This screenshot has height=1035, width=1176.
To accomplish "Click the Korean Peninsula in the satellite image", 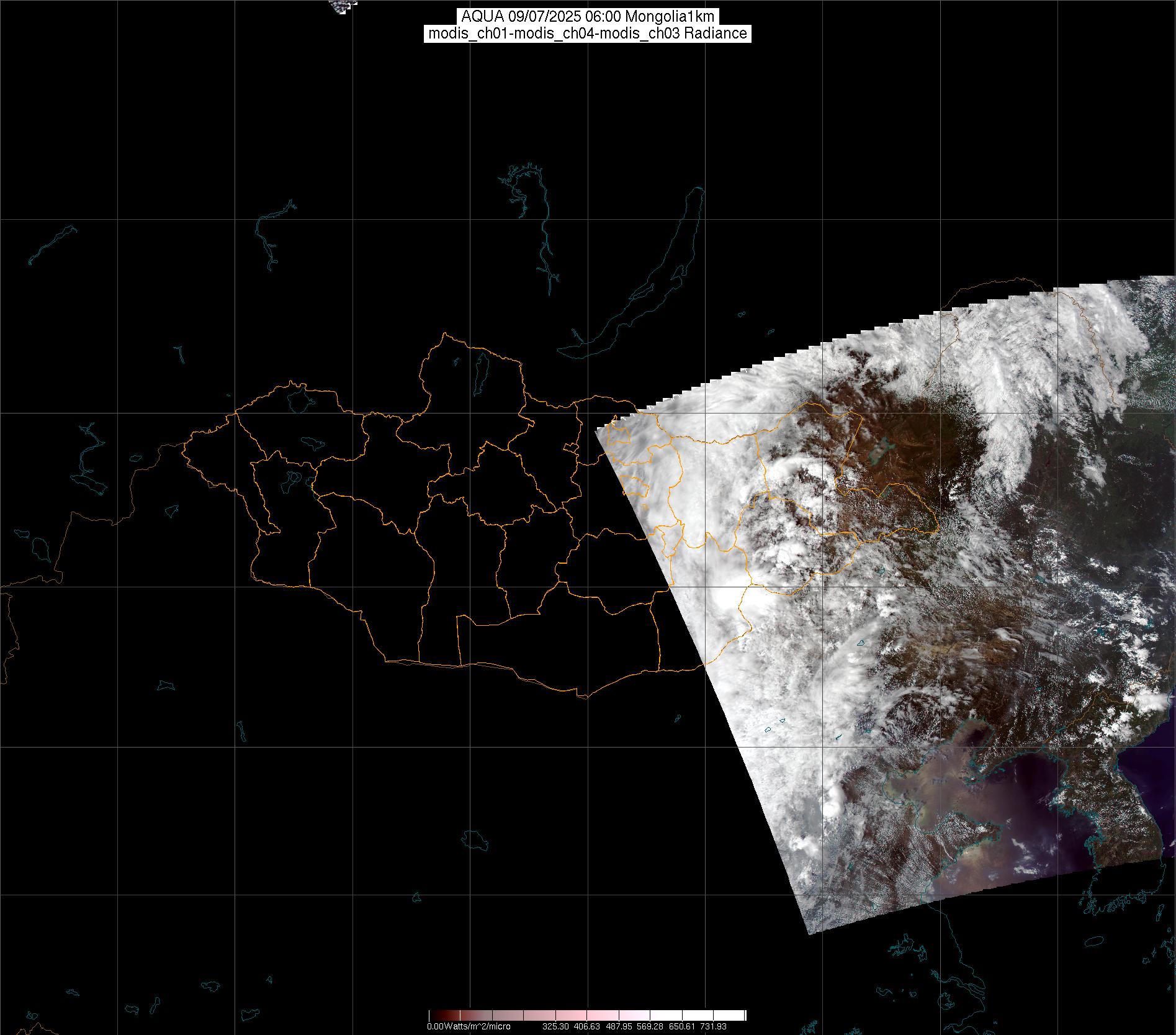I will point(1111,826).
